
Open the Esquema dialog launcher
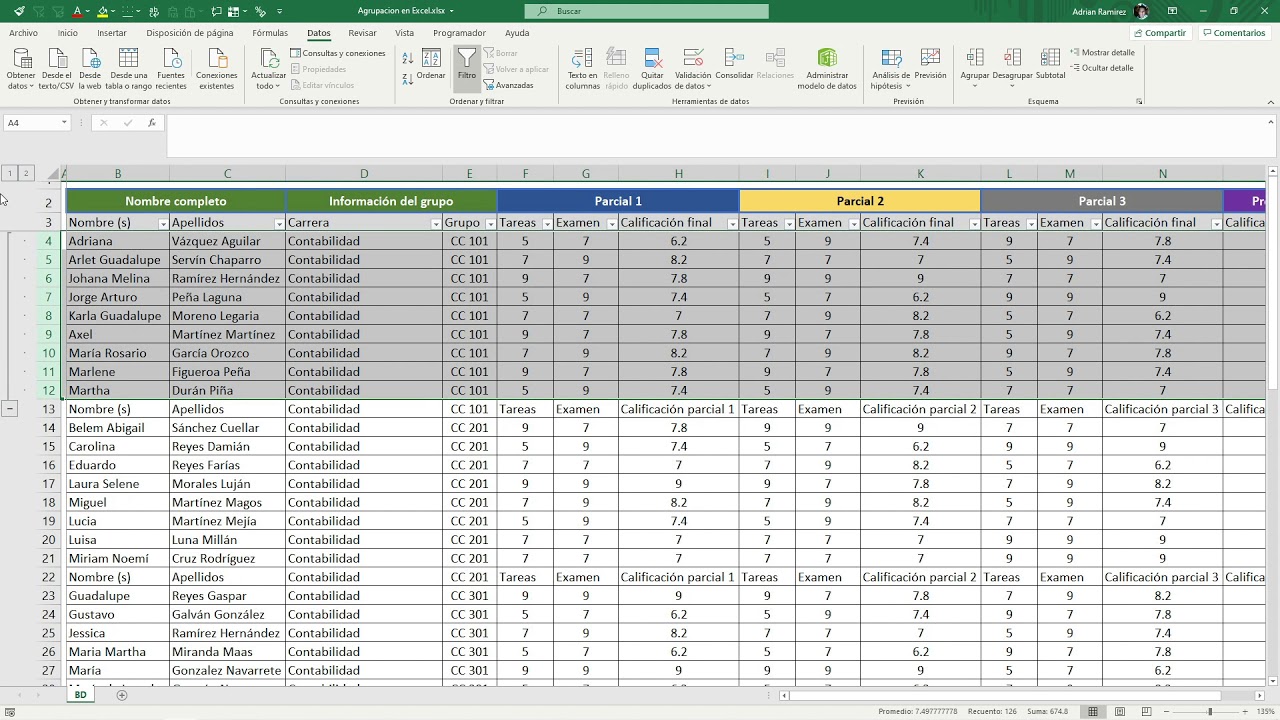pos(1139,101)
